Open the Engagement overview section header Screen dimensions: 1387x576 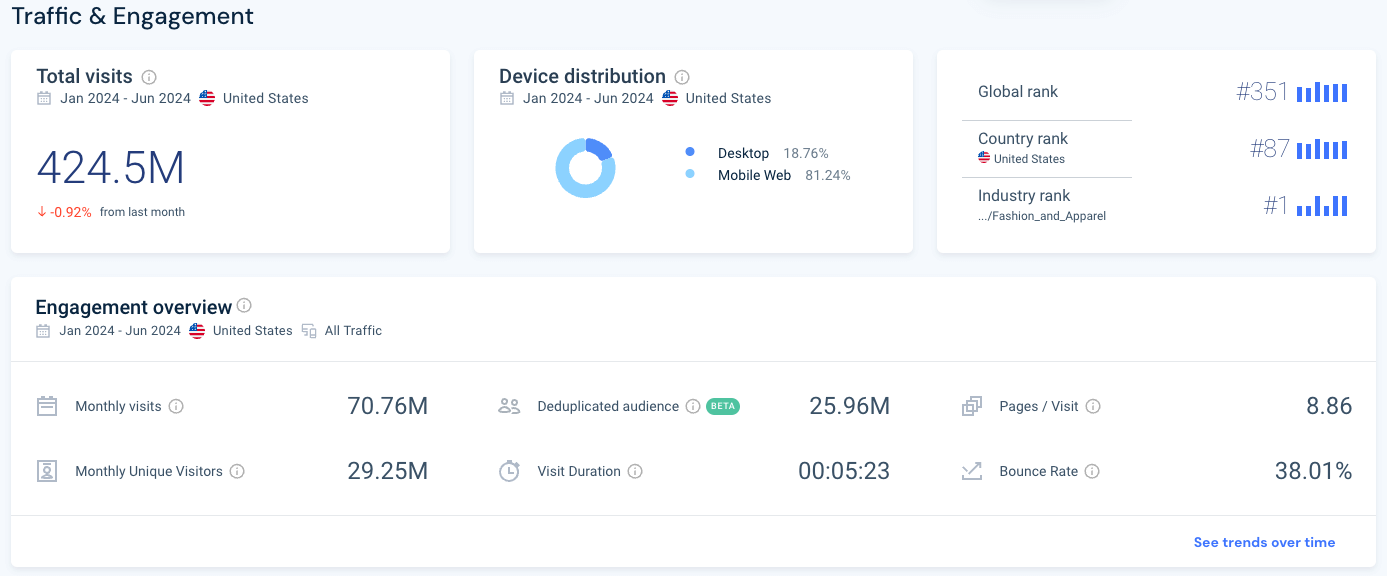[x=134, y=307]
